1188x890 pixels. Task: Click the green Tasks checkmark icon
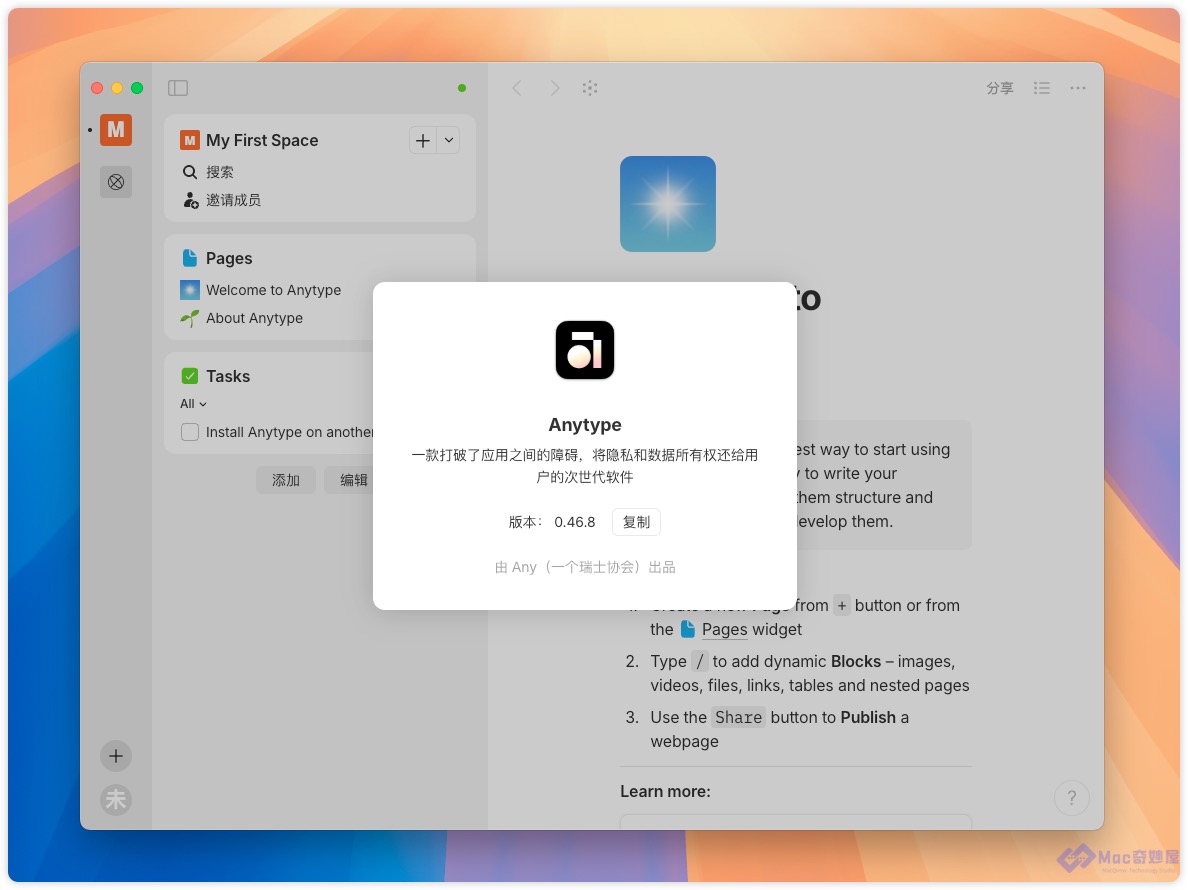(190, 376)
